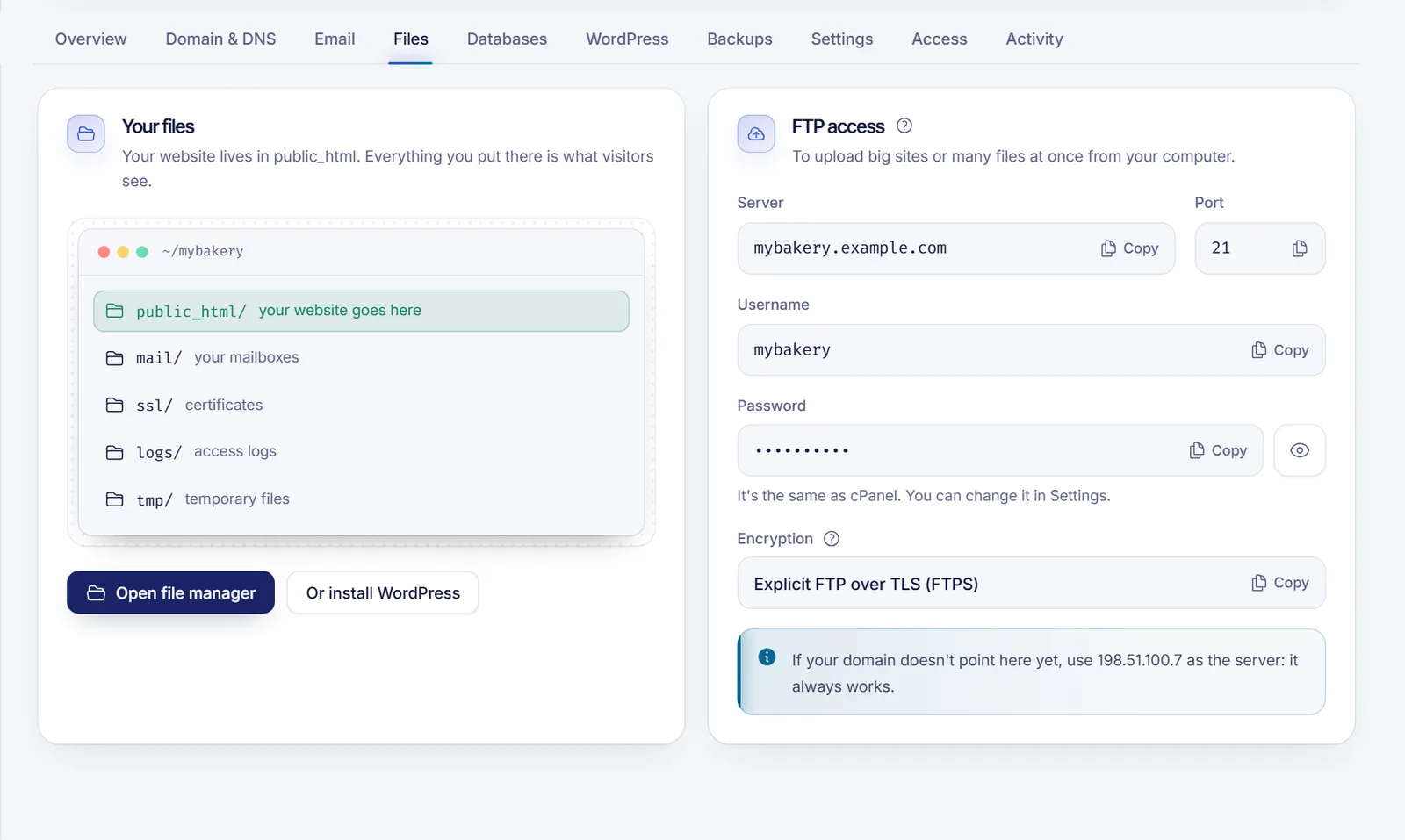Click Or install WordPress button
The width and height of the screenshot is (1405, 840).
pos(383,592)
